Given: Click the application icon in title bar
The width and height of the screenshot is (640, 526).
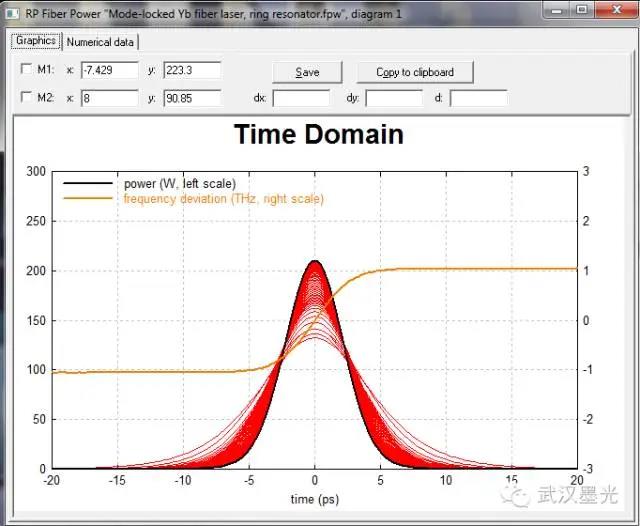Looking at the screenshot, I should coord(12,14).
